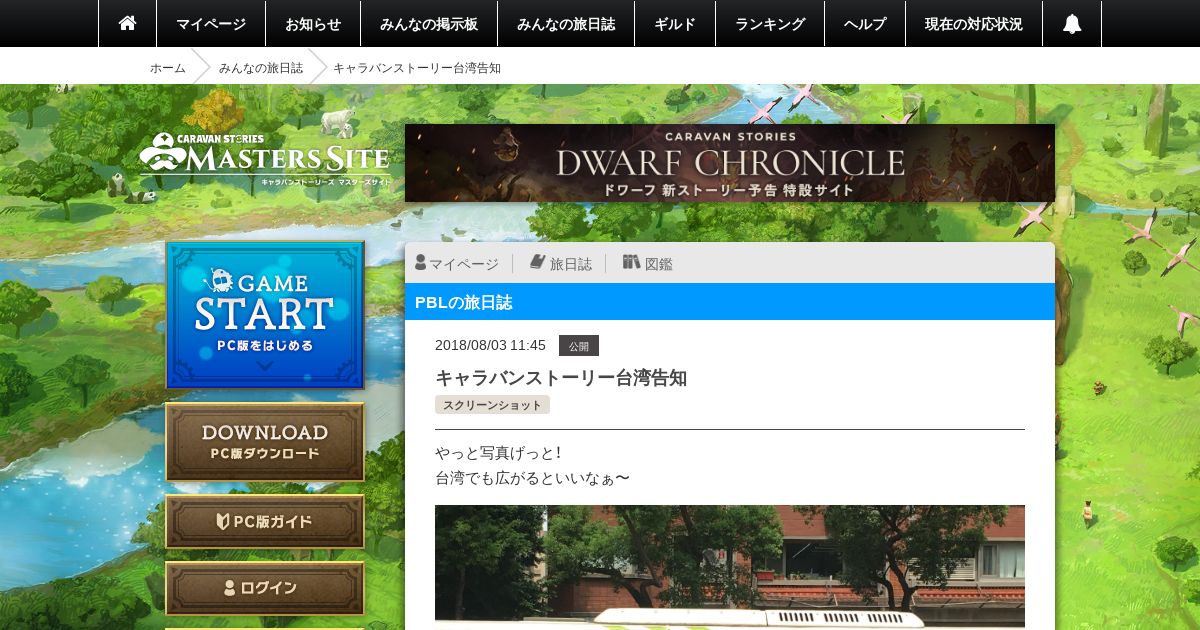
Task: Open お知らせ menu item
Action: tap(313, 24)
